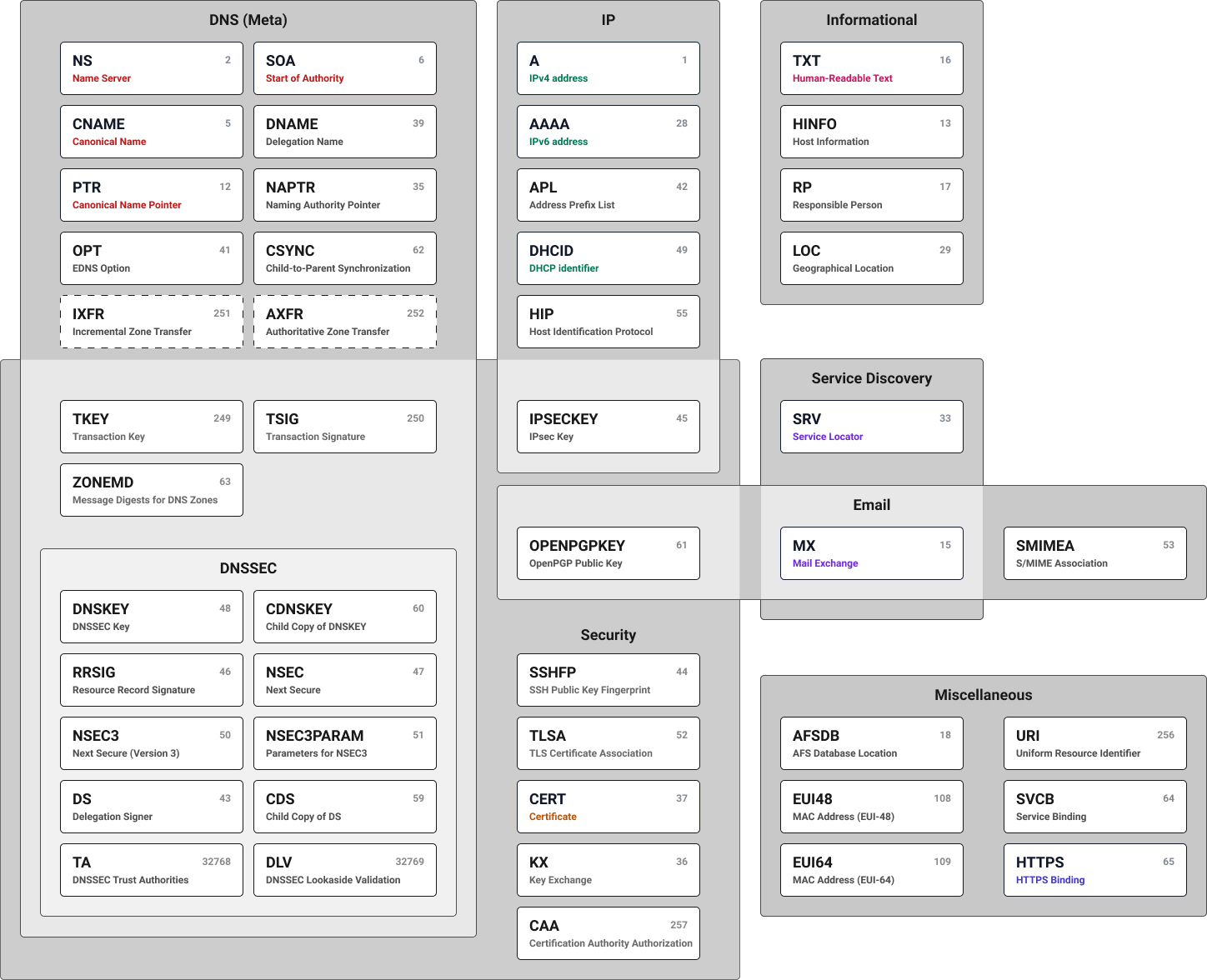
Task: Click the CERT Certificate link text
Action: click(x=553, y=817)
